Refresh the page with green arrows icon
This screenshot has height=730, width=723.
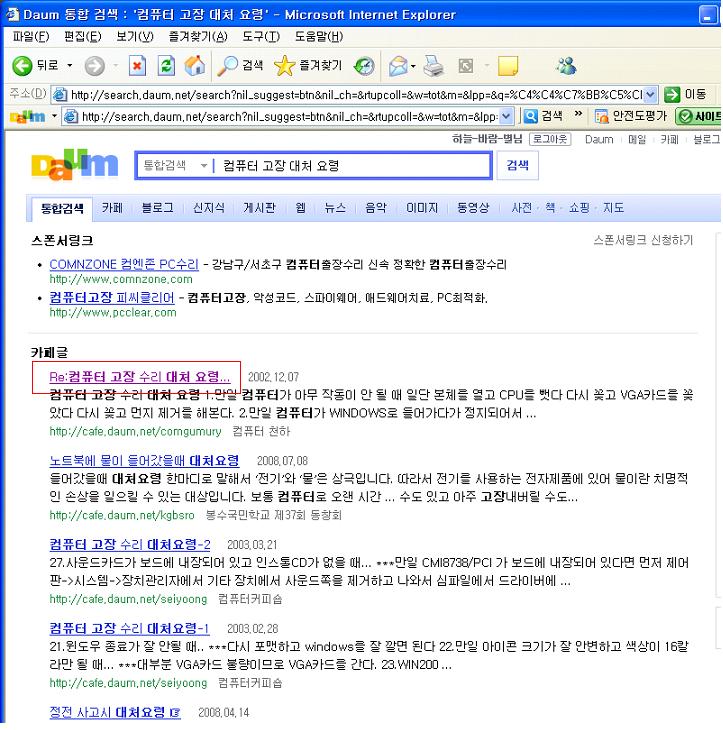[166, 66]
